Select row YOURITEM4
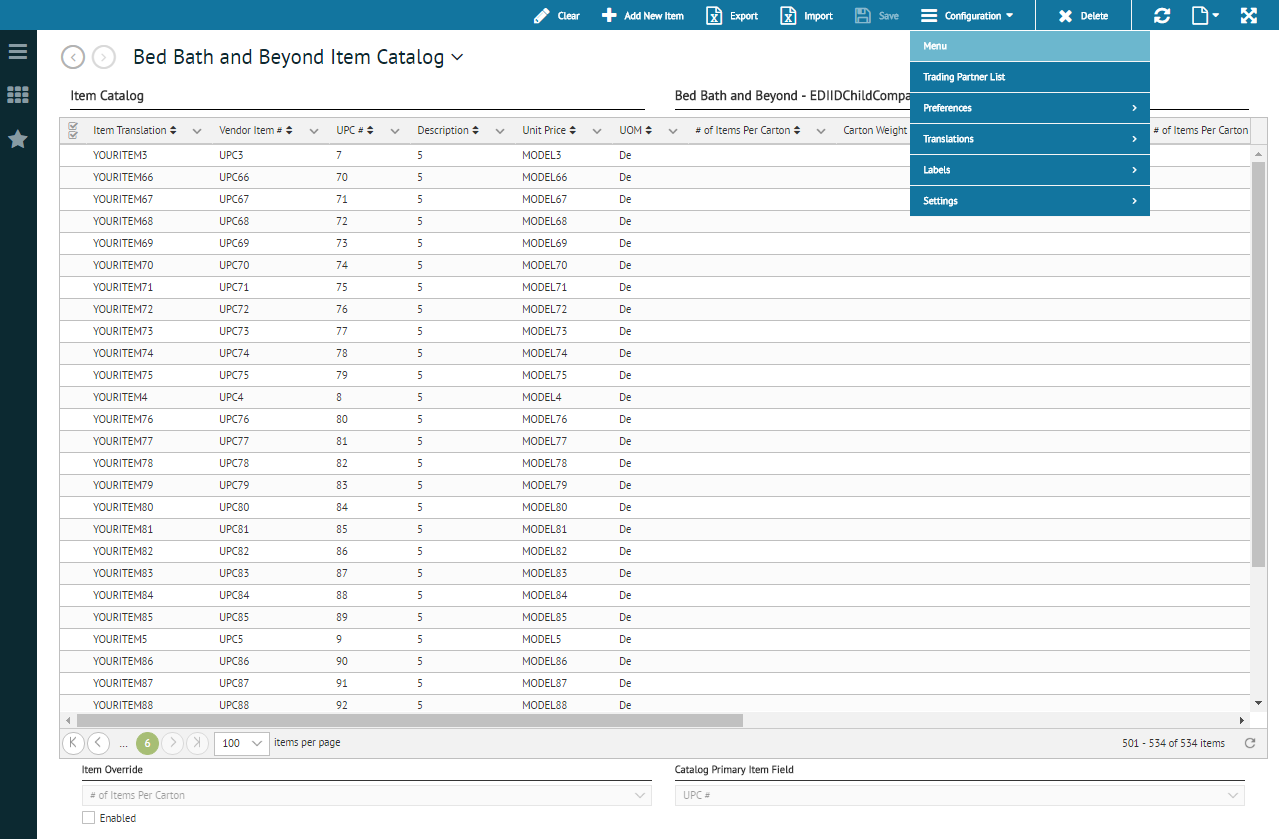 click(655, 397)
